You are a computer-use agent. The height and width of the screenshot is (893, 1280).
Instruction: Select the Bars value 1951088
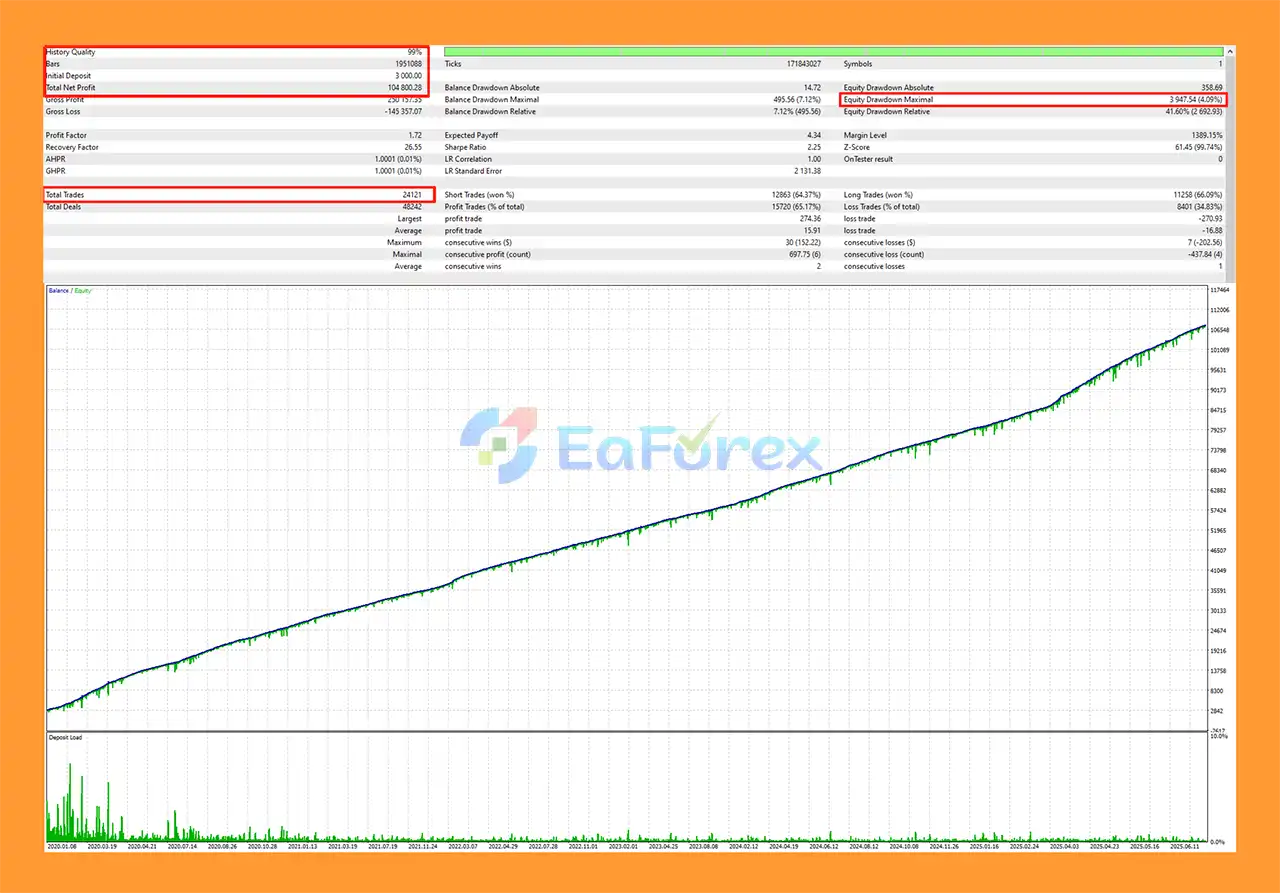407,64
